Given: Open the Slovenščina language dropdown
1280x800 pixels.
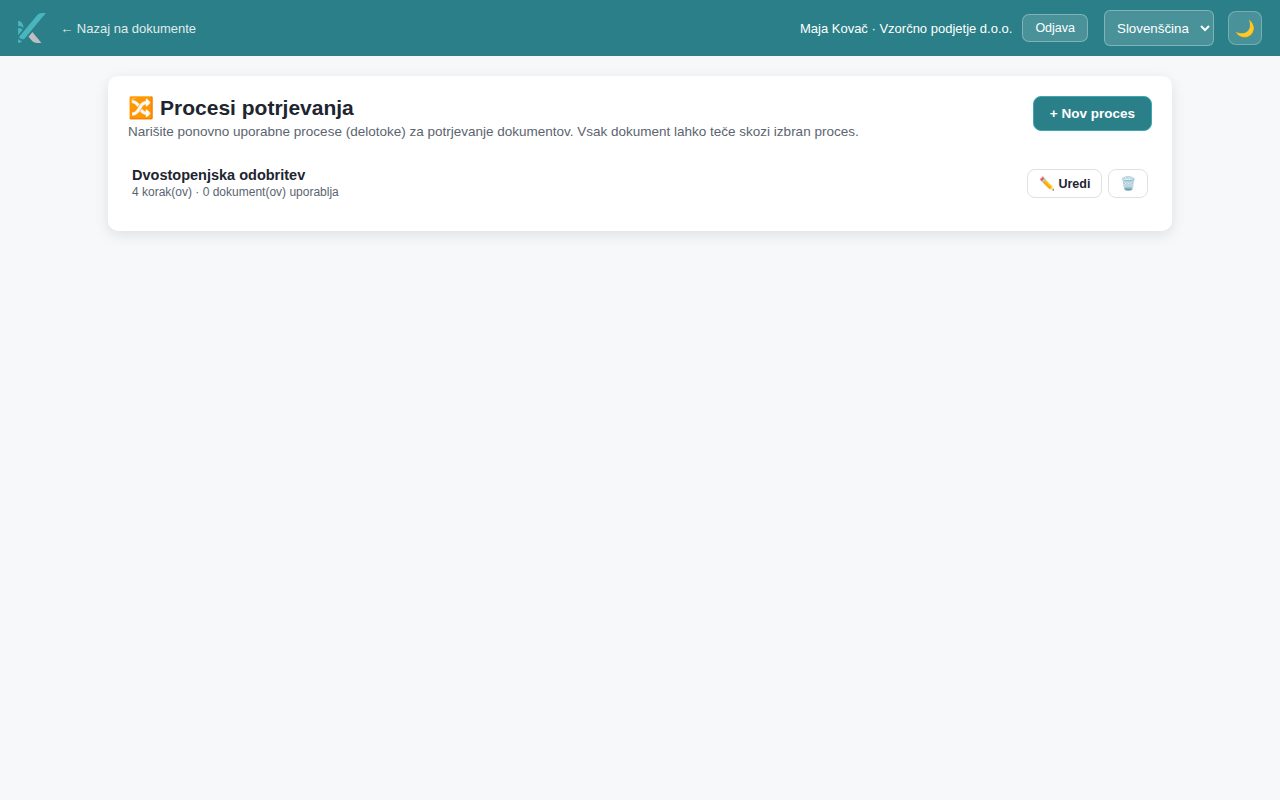Looking at the screenshot, I should tap(1159, 28).
